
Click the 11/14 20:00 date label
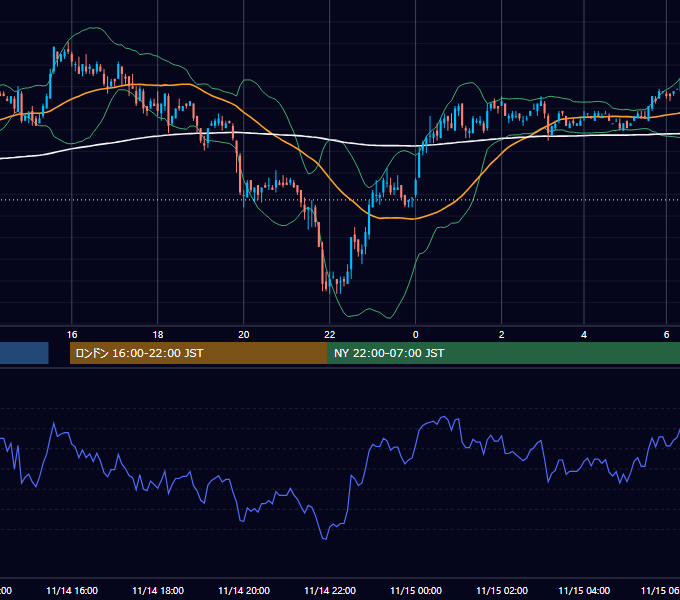click(x=244, y=590)
